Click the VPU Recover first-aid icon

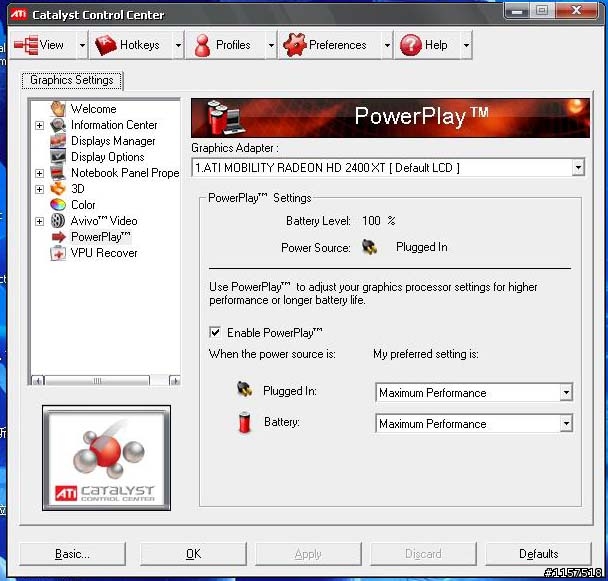click(x=58, y=253)
